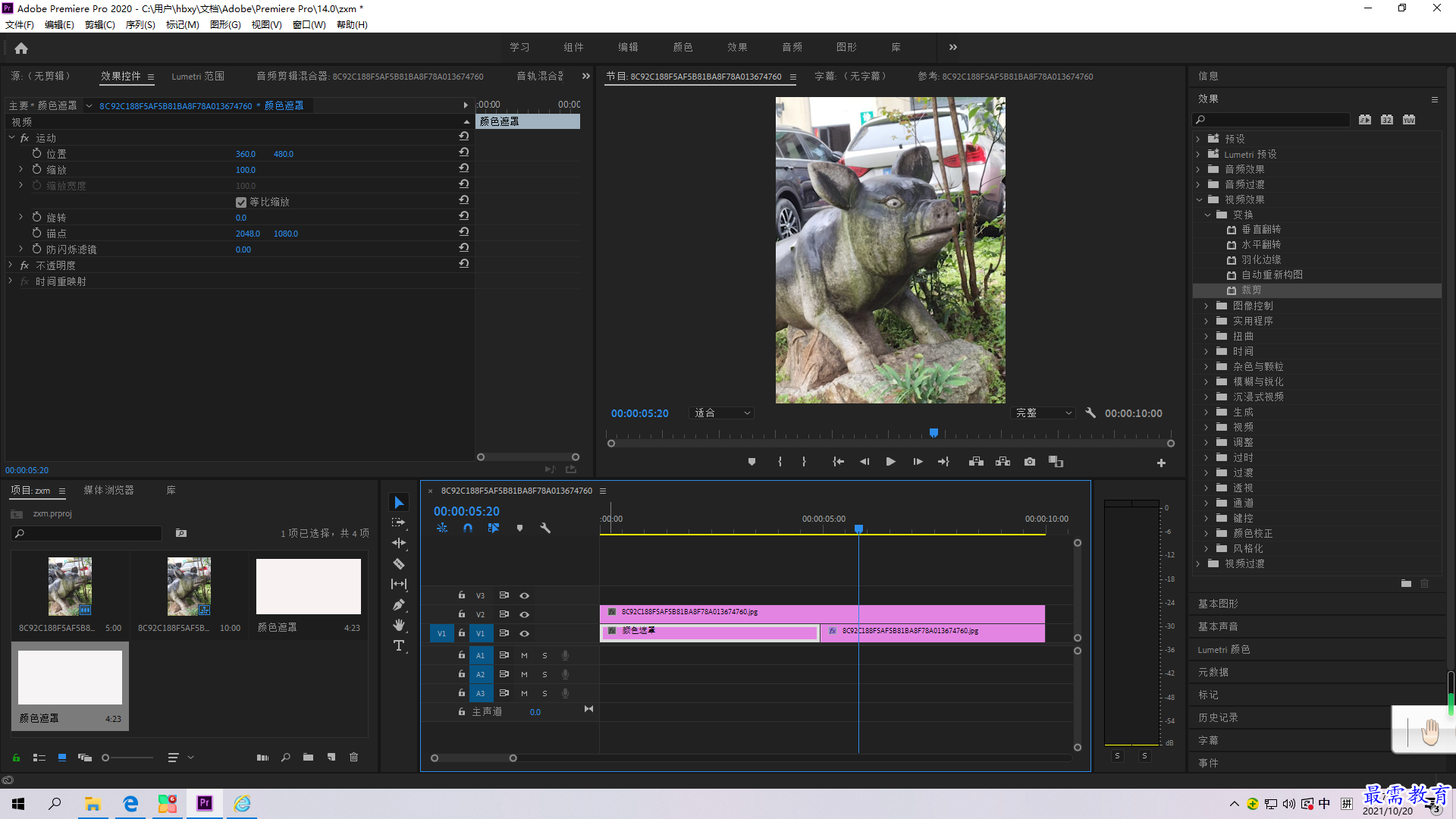Collapse the 运动 effect

11,138
